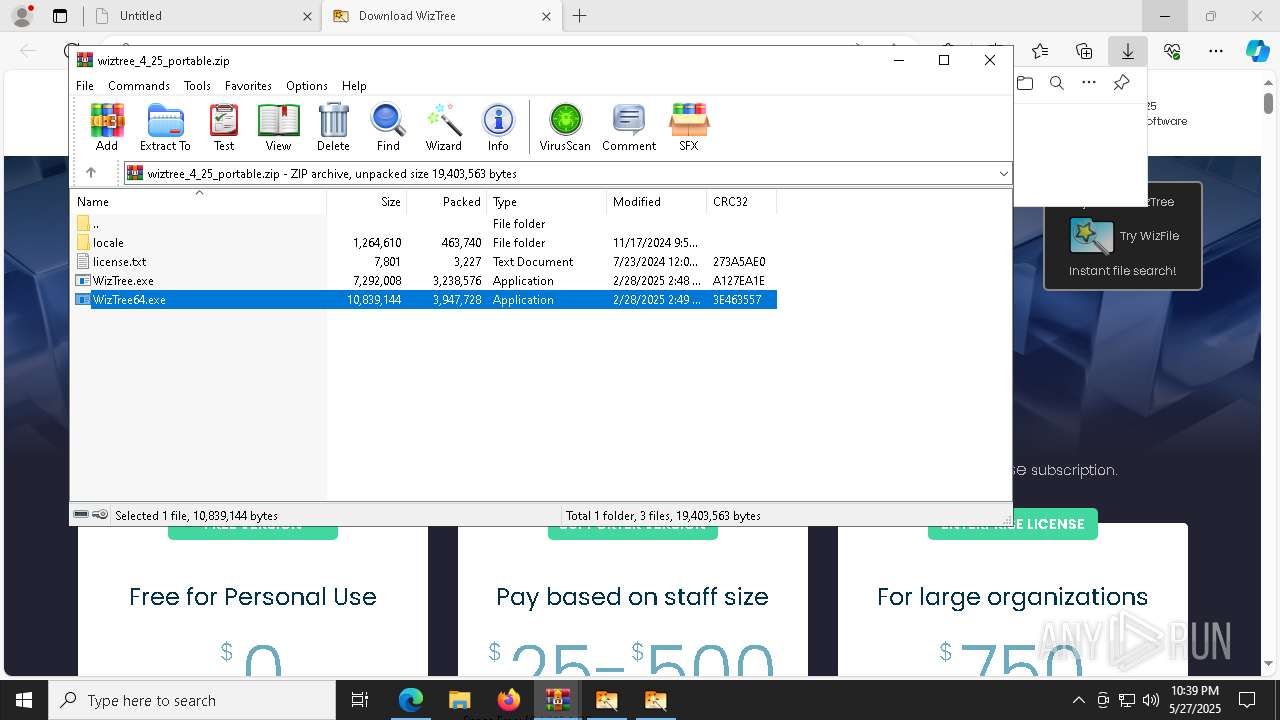Open the Windows Start menu

[x=24, y=700]
